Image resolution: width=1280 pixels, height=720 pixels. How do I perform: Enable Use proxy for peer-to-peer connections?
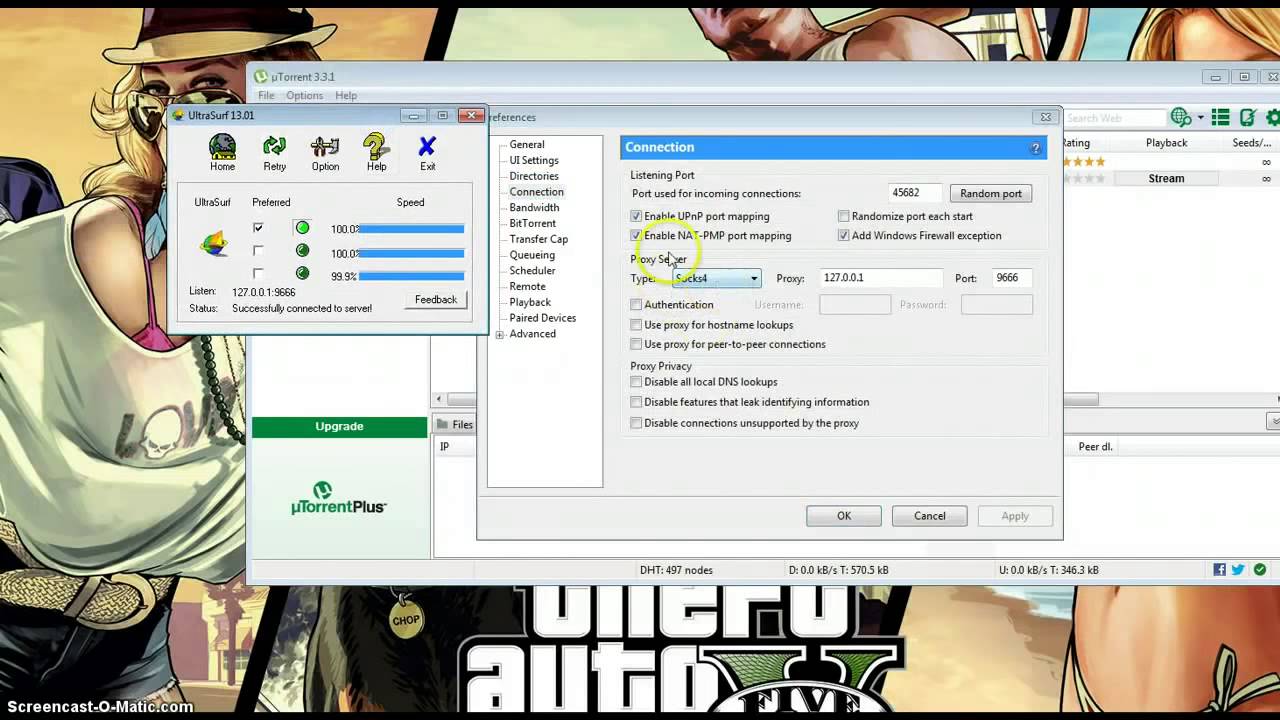pyautogui.click(x=636, y=344)
